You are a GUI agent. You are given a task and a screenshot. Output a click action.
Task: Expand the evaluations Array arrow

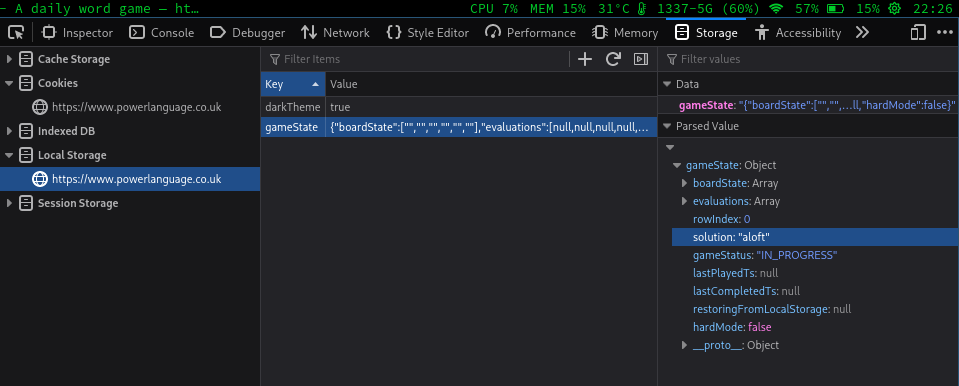[684, 201]
